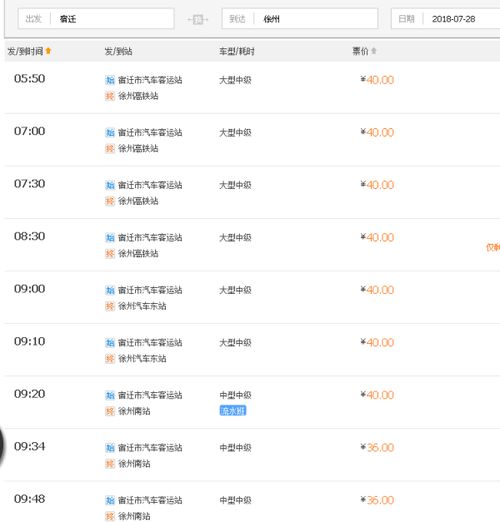Click the 终 end-station icon in 09:48 row
The width and height of the screenshot is (500, 522).
pos(110,516)
